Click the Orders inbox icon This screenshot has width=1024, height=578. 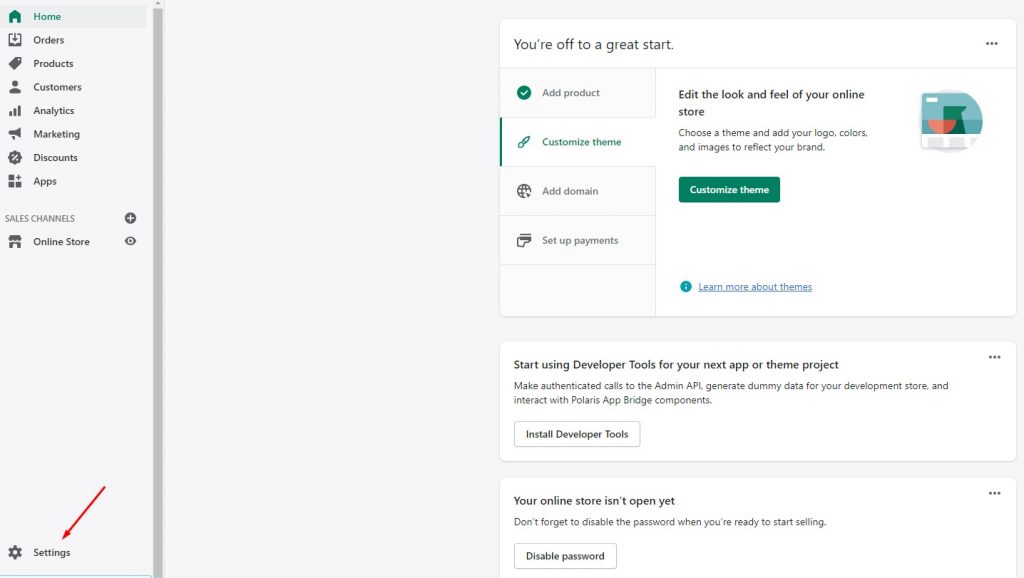pyautogui.click(x=15, y=40)
